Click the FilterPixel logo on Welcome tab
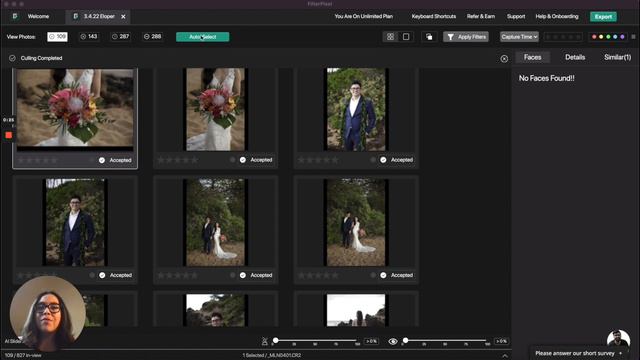The image size is (640, 360). pos(15,16)
